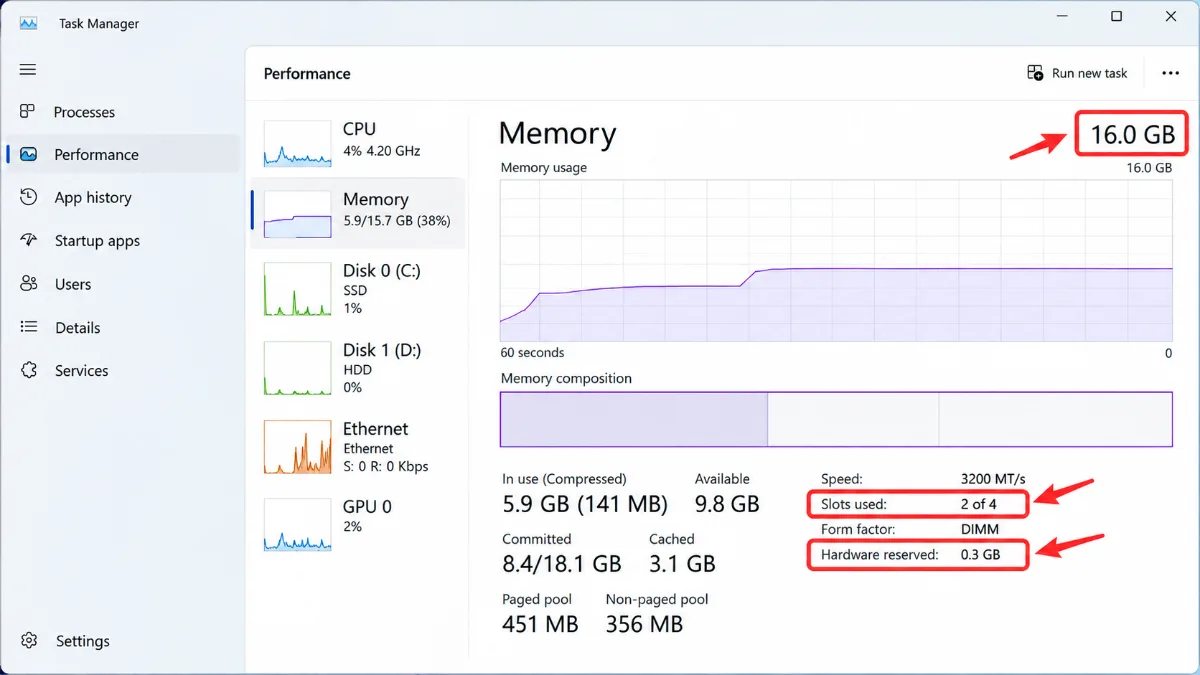Click the Slots used 2 of 4 value
Image resolution: width=1200 pixels, height=675 pixels.
coord(979,504)
